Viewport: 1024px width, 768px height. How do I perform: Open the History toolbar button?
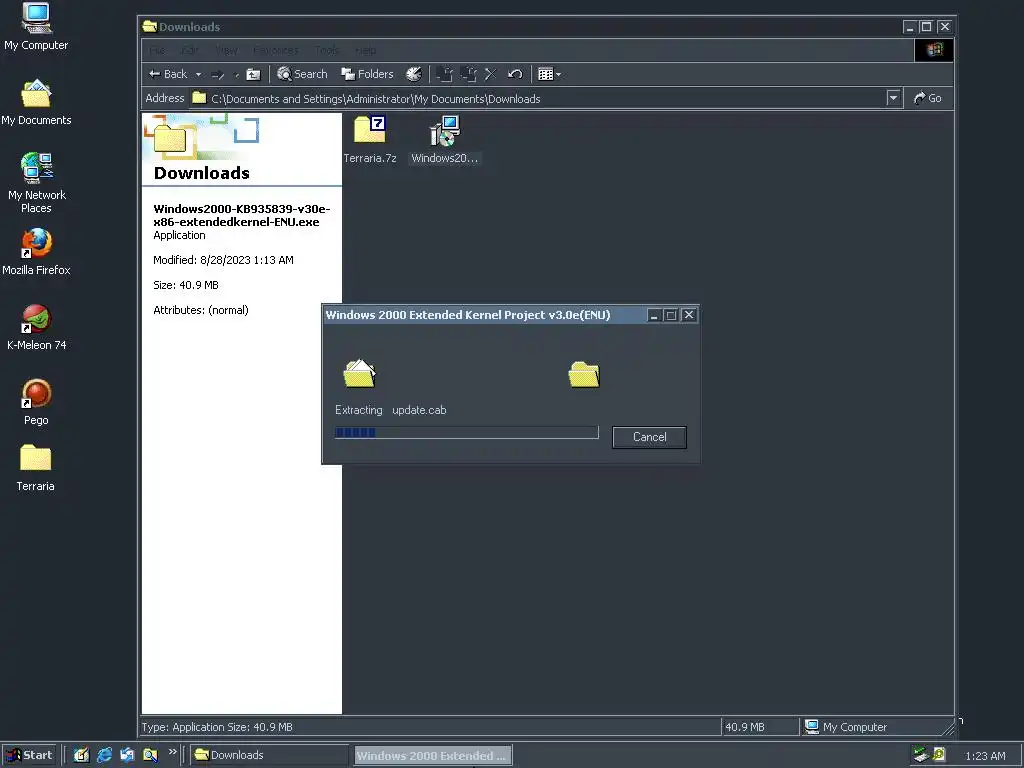pos(413,74)
